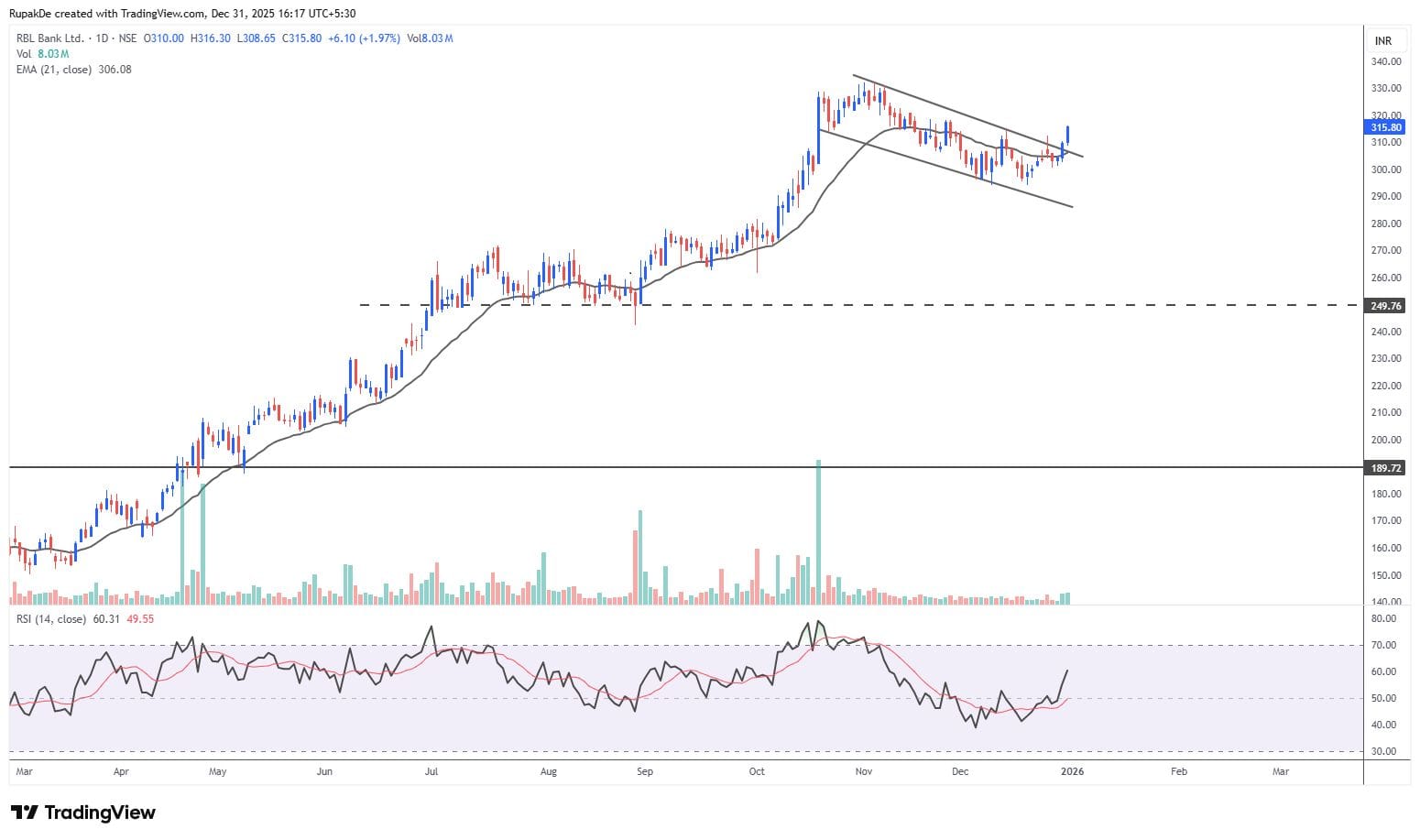The width and height of the screenshot is (1420, 840).
Task: Click the 160.00 price axis label
Action: coord(1386,549)
